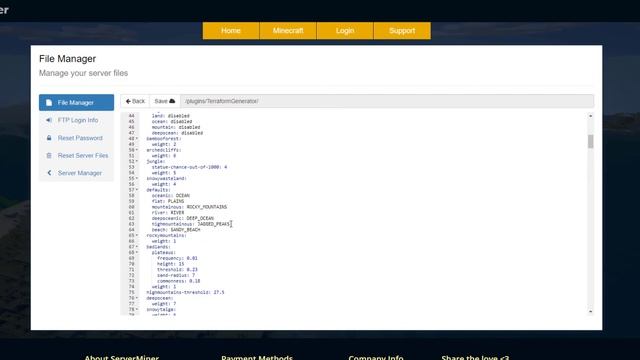Viewport: 640px width, 360px height.
Task: Click the 'deepoceanic: DEEP_OCEAN' line
Action: tap(182, 218)
